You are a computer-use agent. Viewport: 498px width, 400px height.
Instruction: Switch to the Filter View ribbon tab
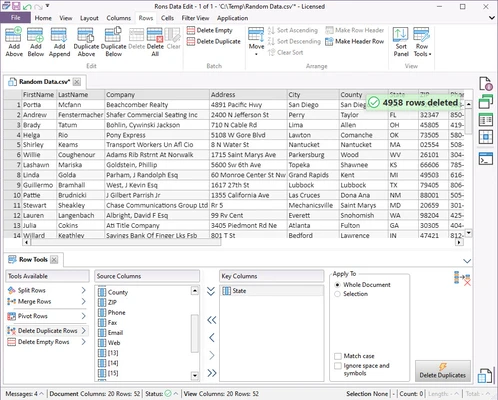[195, 18]
